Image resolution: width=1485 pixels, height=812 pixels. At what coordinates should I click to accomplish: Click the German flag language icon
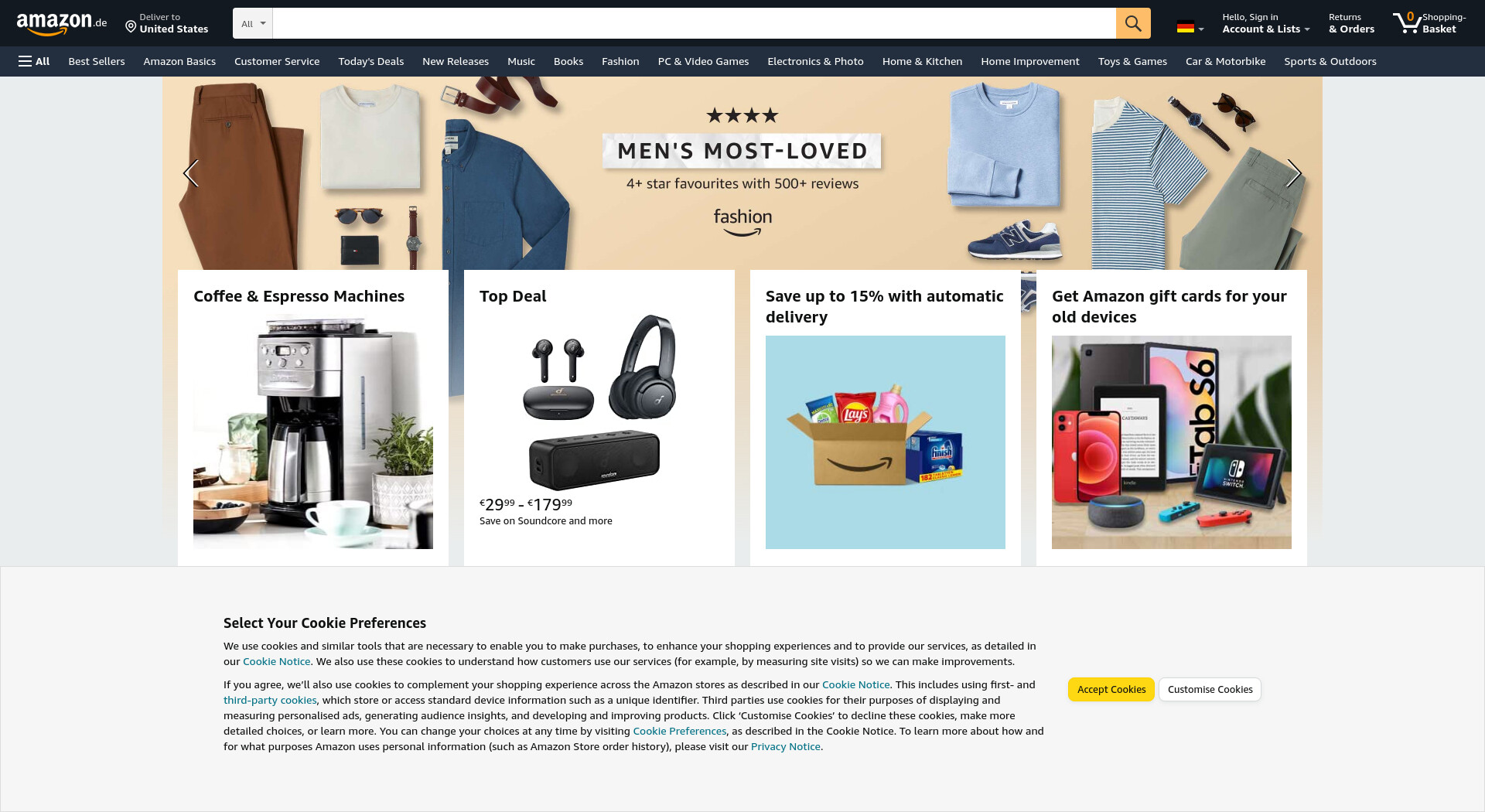coord(1185,27)
